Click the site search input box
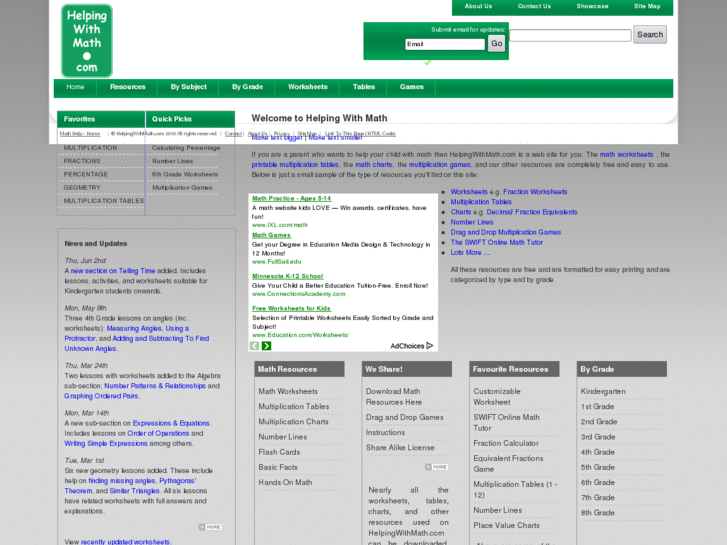This screenshot has height=545, width=727. 571,35
